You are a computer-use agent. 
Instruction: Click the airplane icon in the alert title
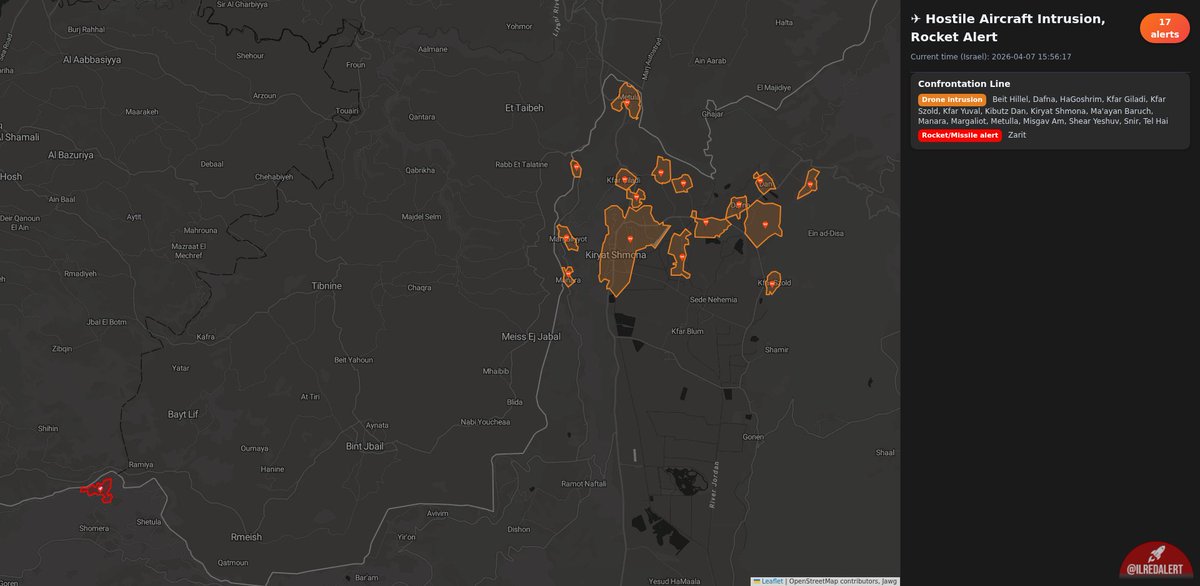[916, 19]
